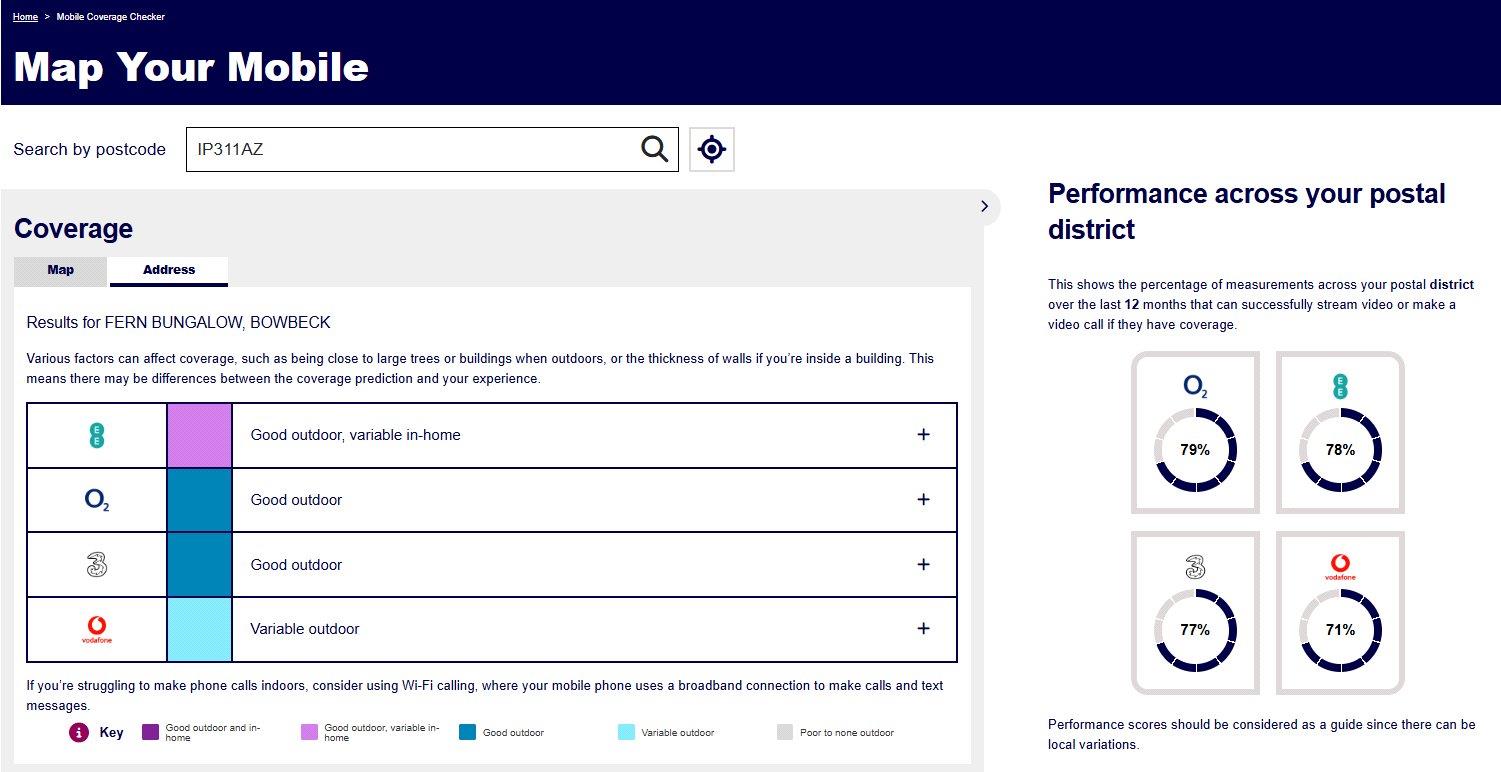Click the 'Poor to none outdoor' key label
This screenshot has height=772, width=1501.
(x=847, y=733)
